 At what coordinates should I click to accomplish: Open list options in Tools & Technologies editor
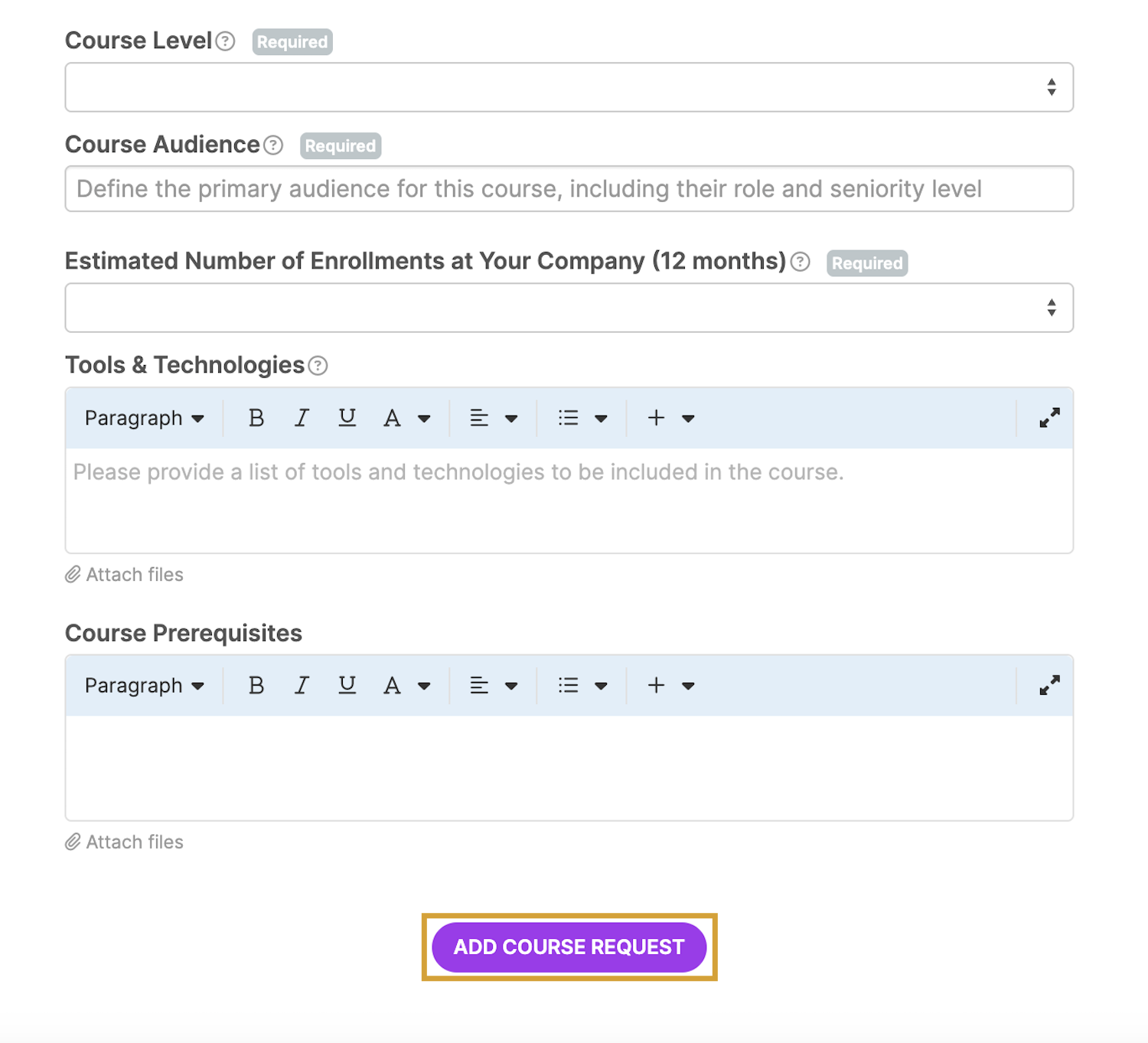582,418
